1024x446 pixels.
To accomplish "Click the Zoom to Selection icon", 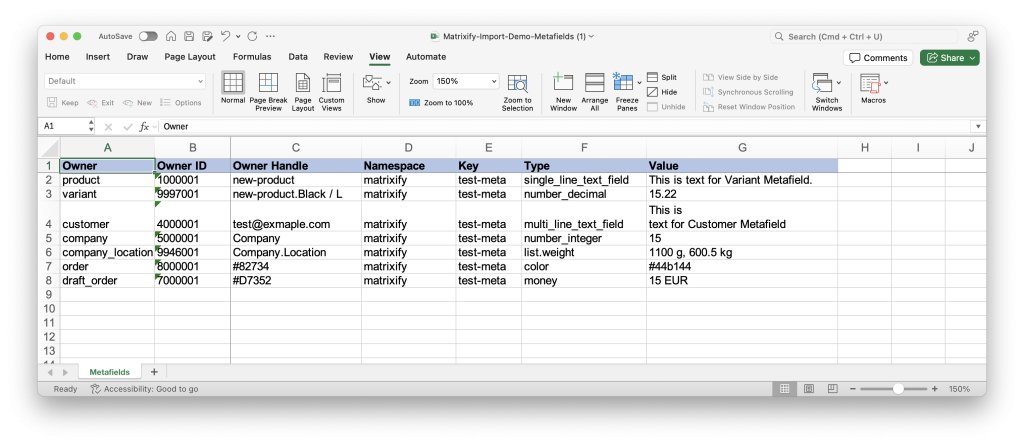I will click(x=517, y=84).
